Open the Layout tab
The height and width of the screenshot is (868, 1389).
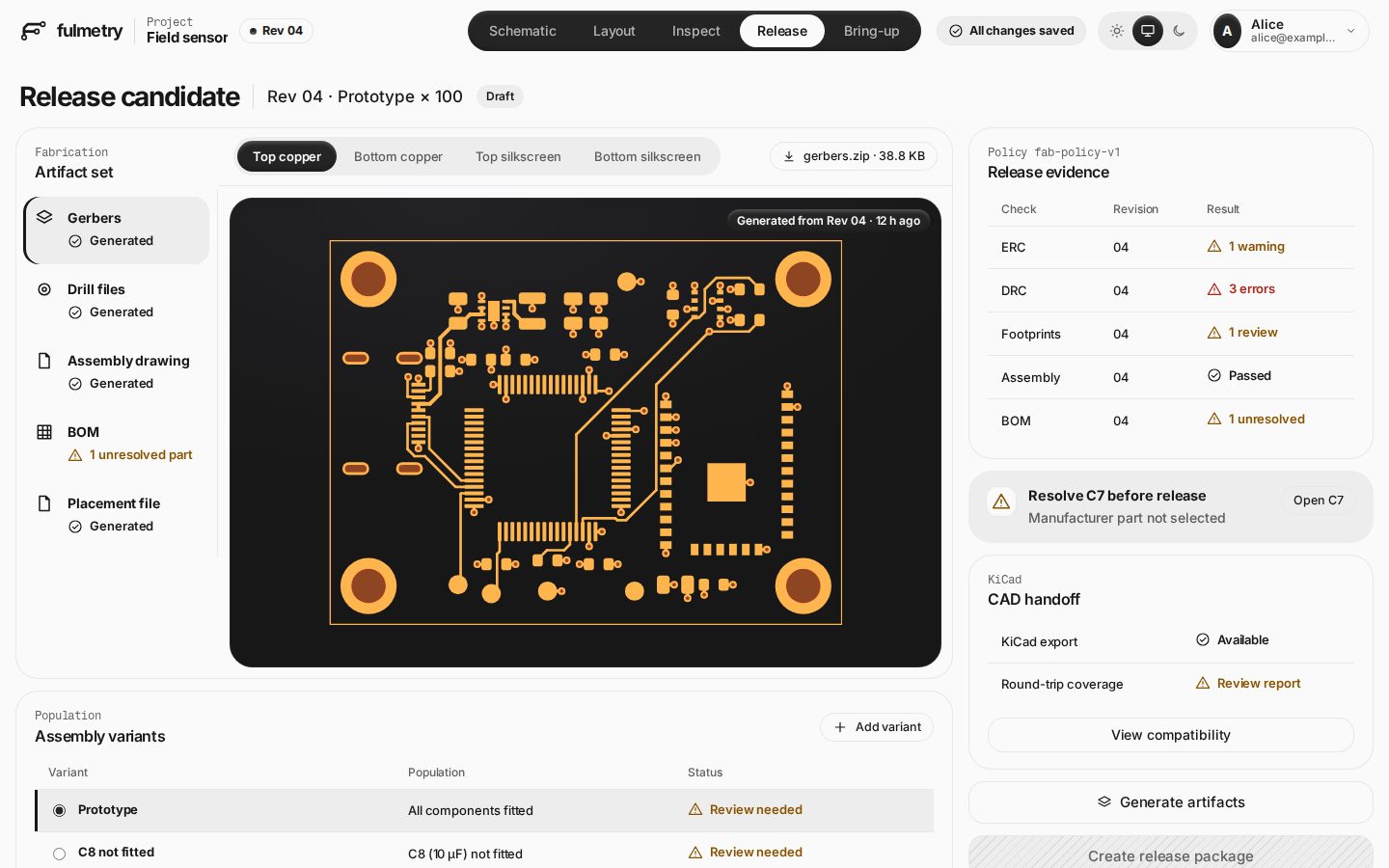coord(614,31)
